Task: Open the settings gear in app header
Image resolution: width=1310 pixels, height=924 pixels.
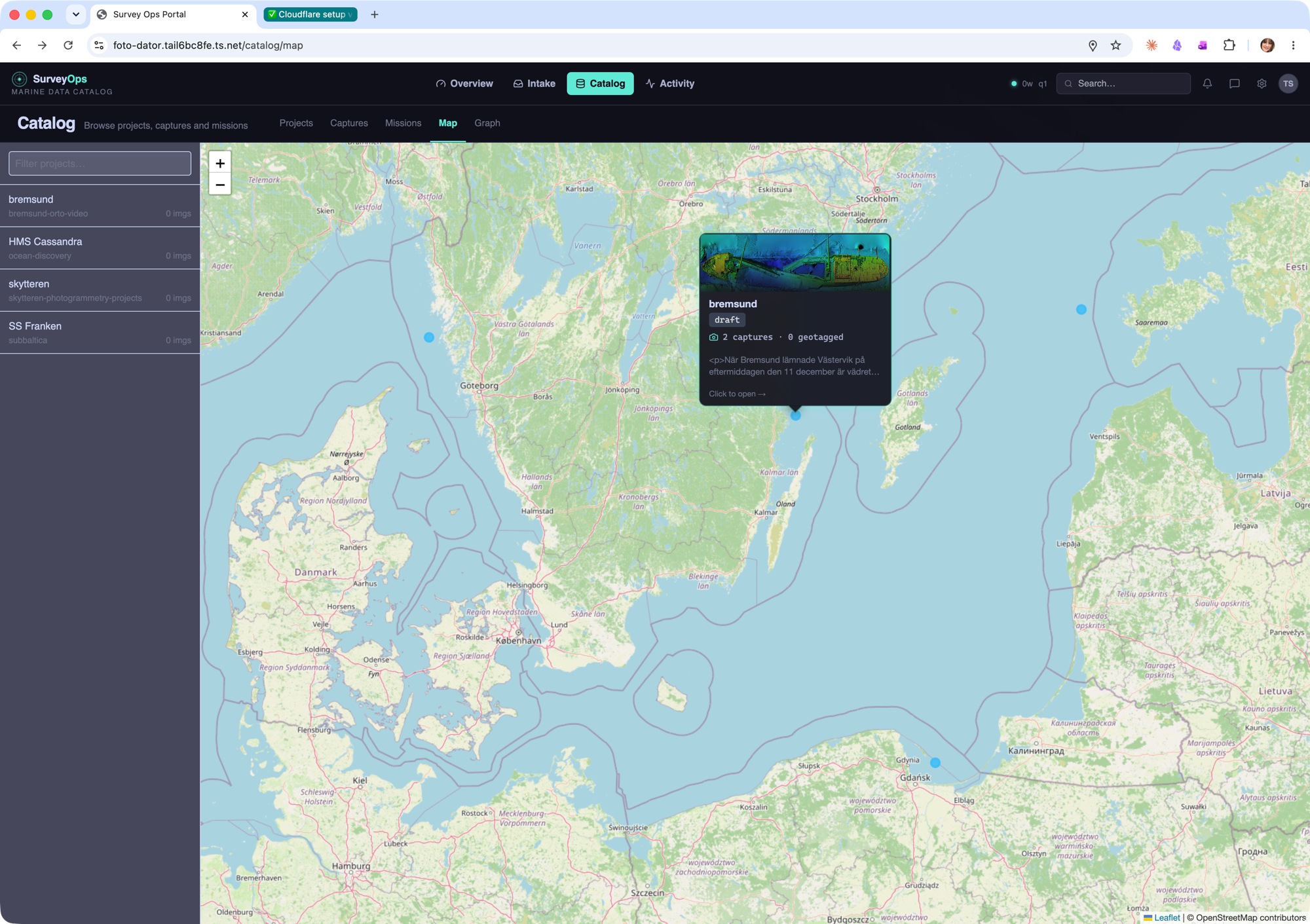Action: (x=1262, y=83)
